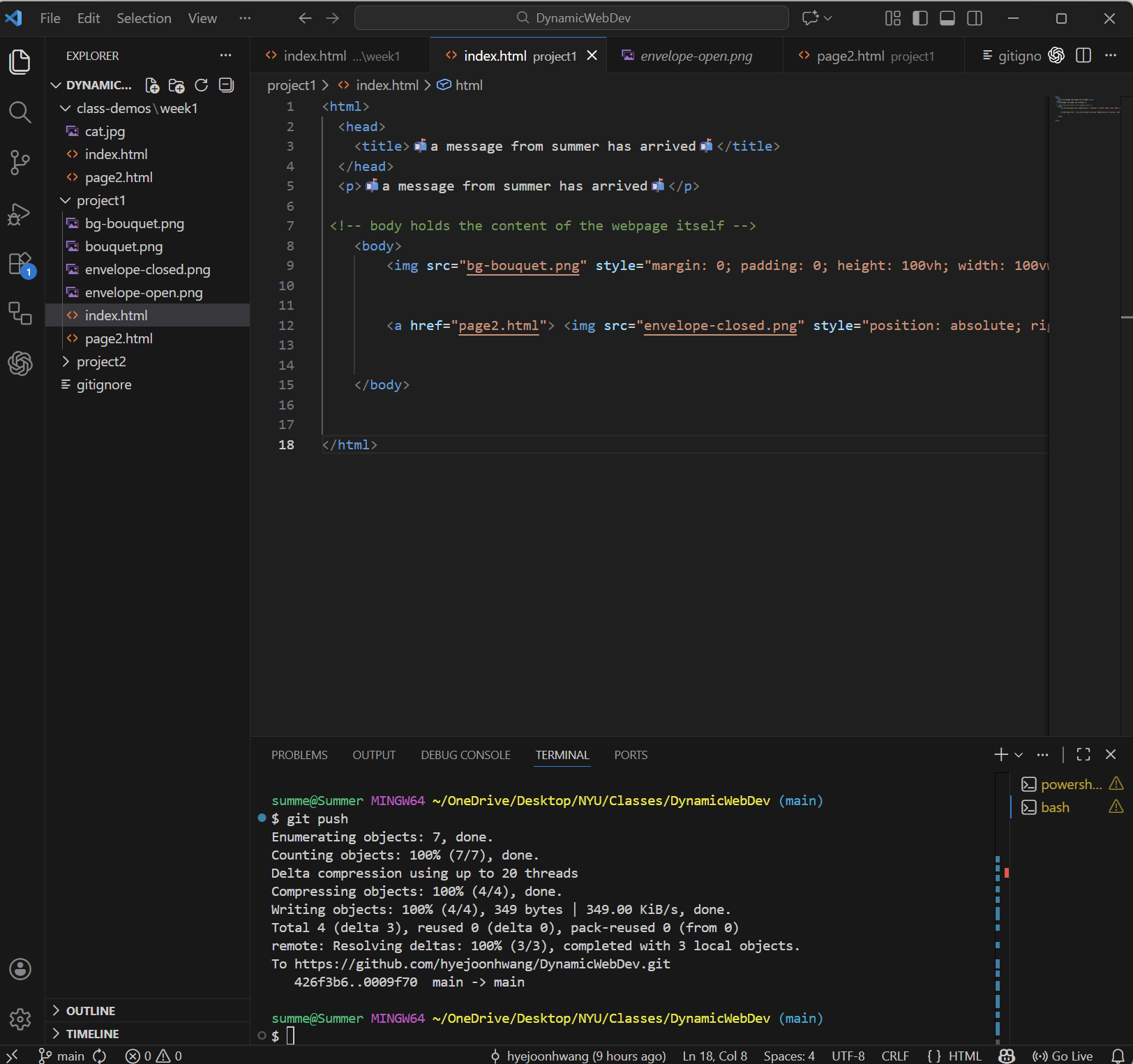This screenshot has height=1064, width=1133.
Task: Switch to the PROBLEMS tab
Action: click(299, 755)
